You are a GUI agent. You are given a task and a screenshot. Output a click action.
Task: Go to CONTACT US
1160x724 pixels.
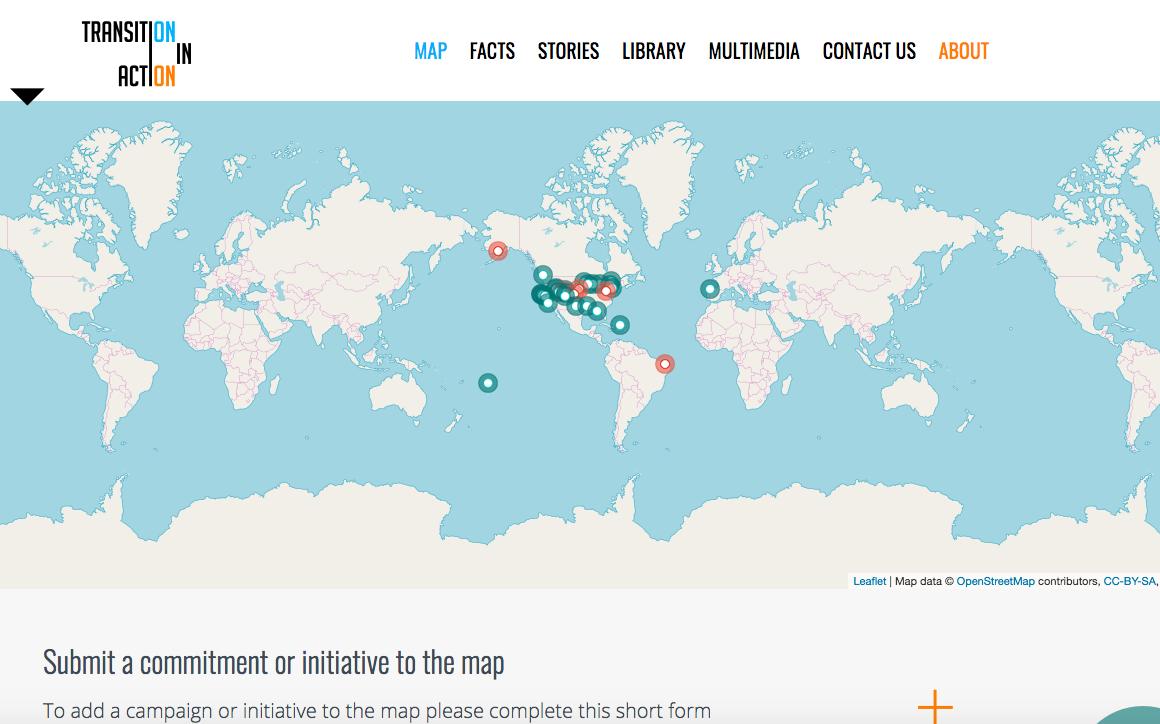869,51
